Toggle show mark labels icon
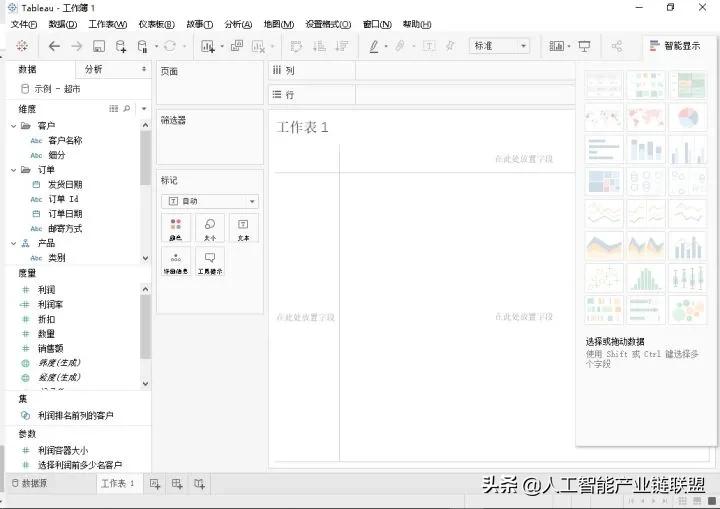Viewport: 720px width, 509px height. 428,46
